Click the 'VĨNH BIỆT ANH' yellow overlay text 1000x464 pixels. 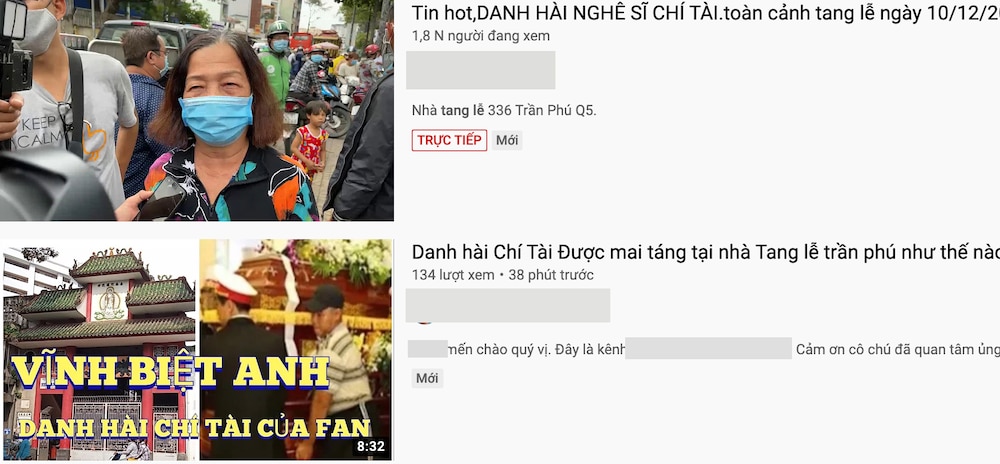(x=171, y=373)
